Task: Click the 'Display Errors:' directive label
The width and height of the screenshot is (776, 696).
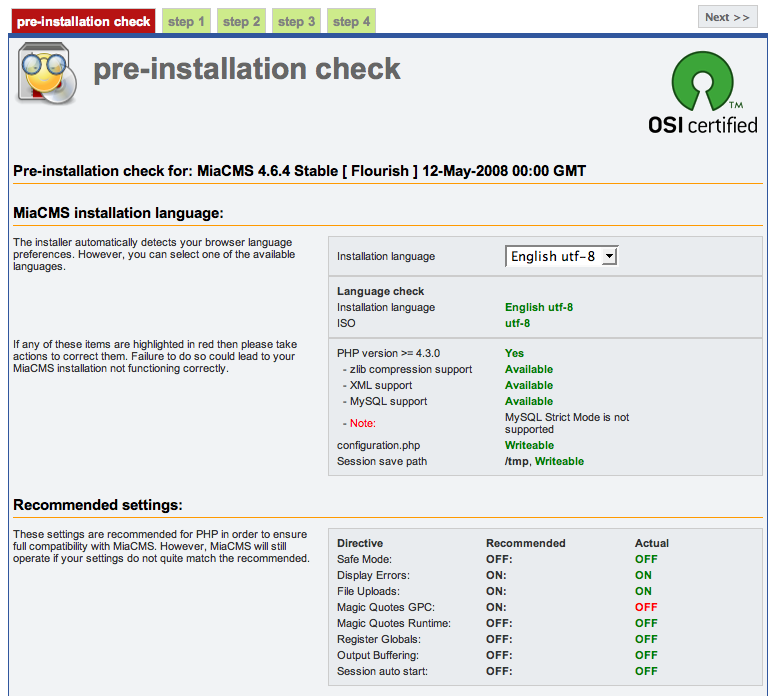Action: 373,575
